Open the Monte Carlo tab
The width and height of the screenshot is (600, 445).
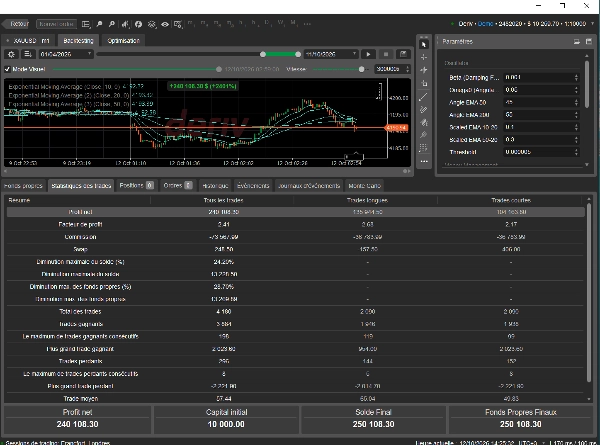pyautogui.click(x=364, y=186)
